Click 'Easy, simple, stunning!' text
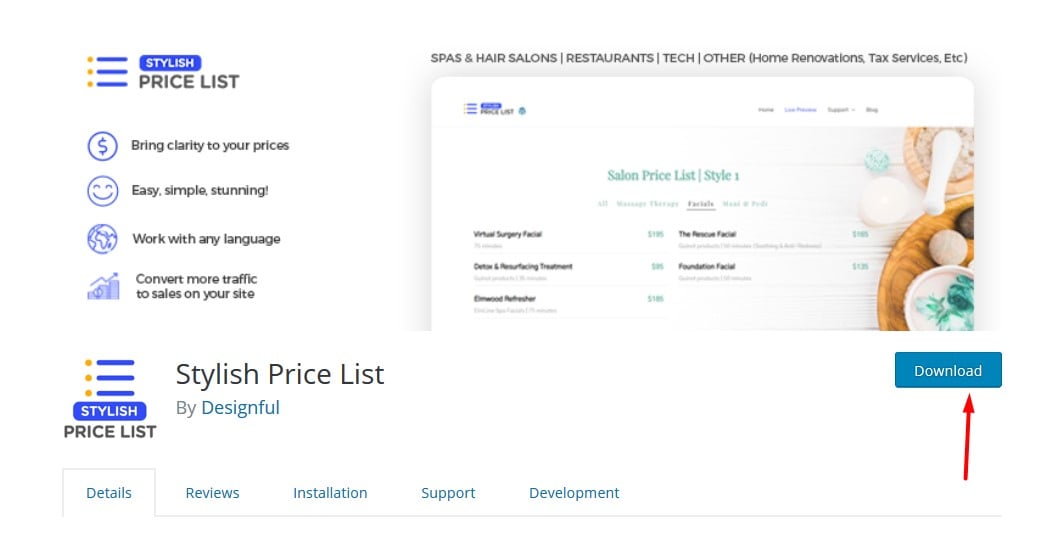 coord(200,191)
